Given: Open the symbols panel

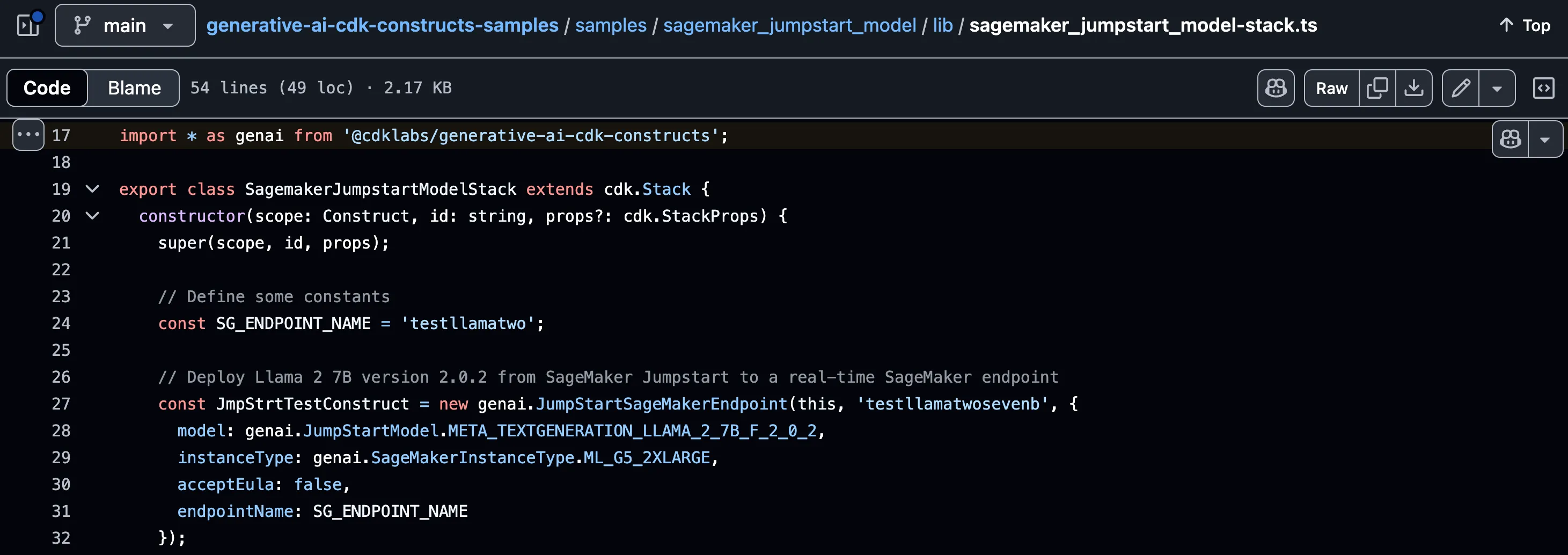Looking at the screenshot, I should click(1544, 88).
